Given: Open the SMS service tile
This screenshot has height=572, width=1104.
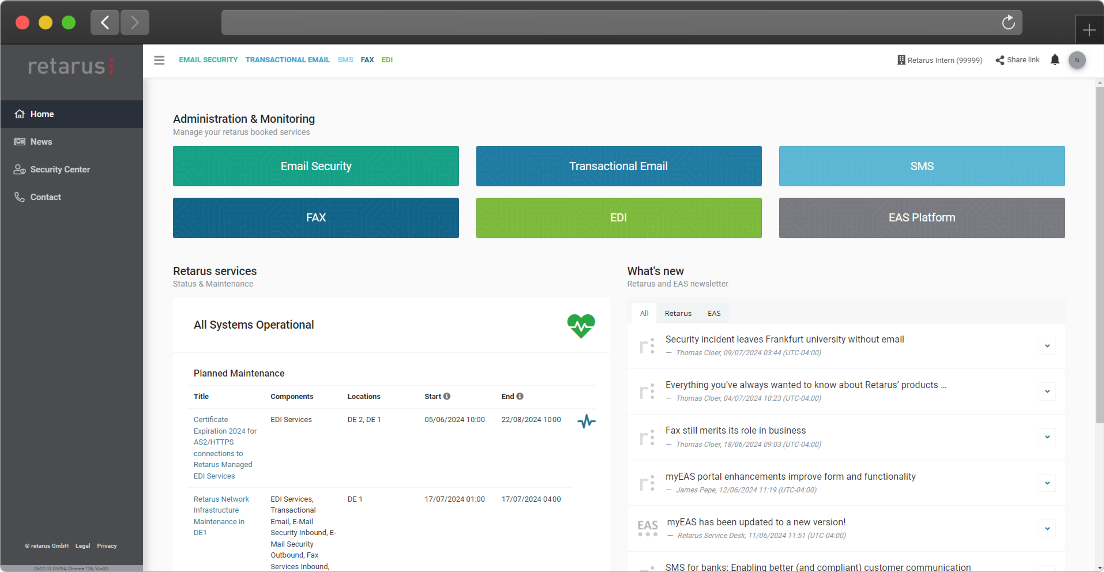Looking at the screenshot, I should point(922,166).
